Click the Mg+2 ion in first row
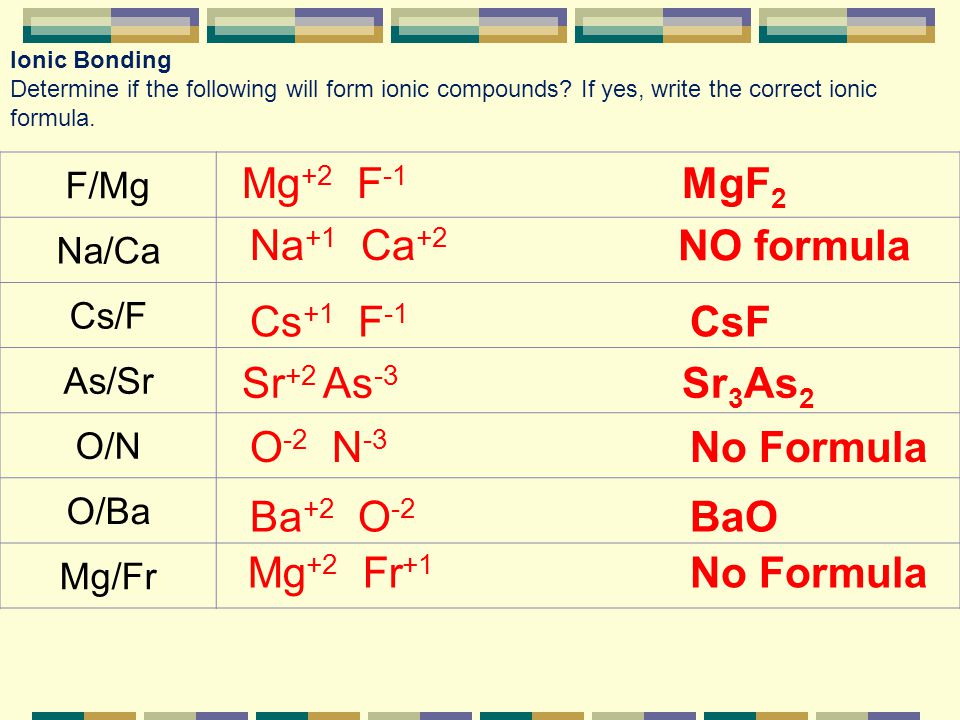The image size is (960, 720). pos(287,184)
